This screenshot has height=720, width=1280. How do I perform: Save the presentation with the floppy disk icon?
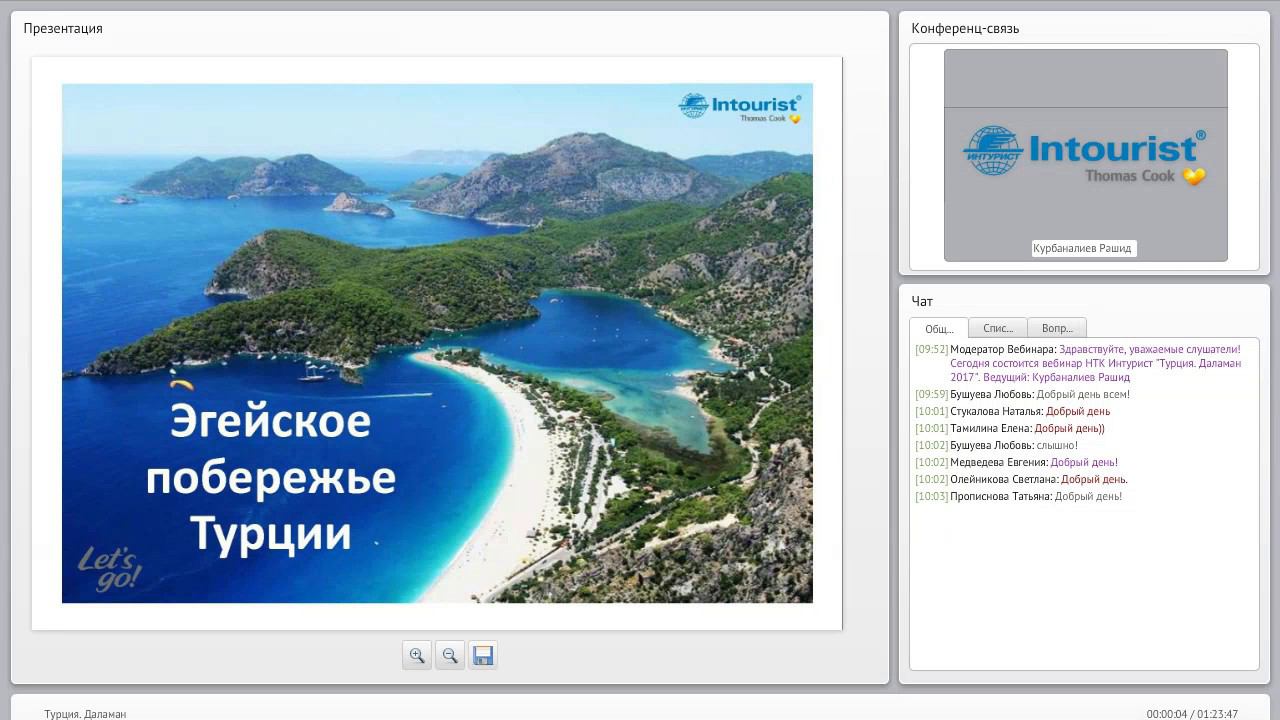pos(483,655)
